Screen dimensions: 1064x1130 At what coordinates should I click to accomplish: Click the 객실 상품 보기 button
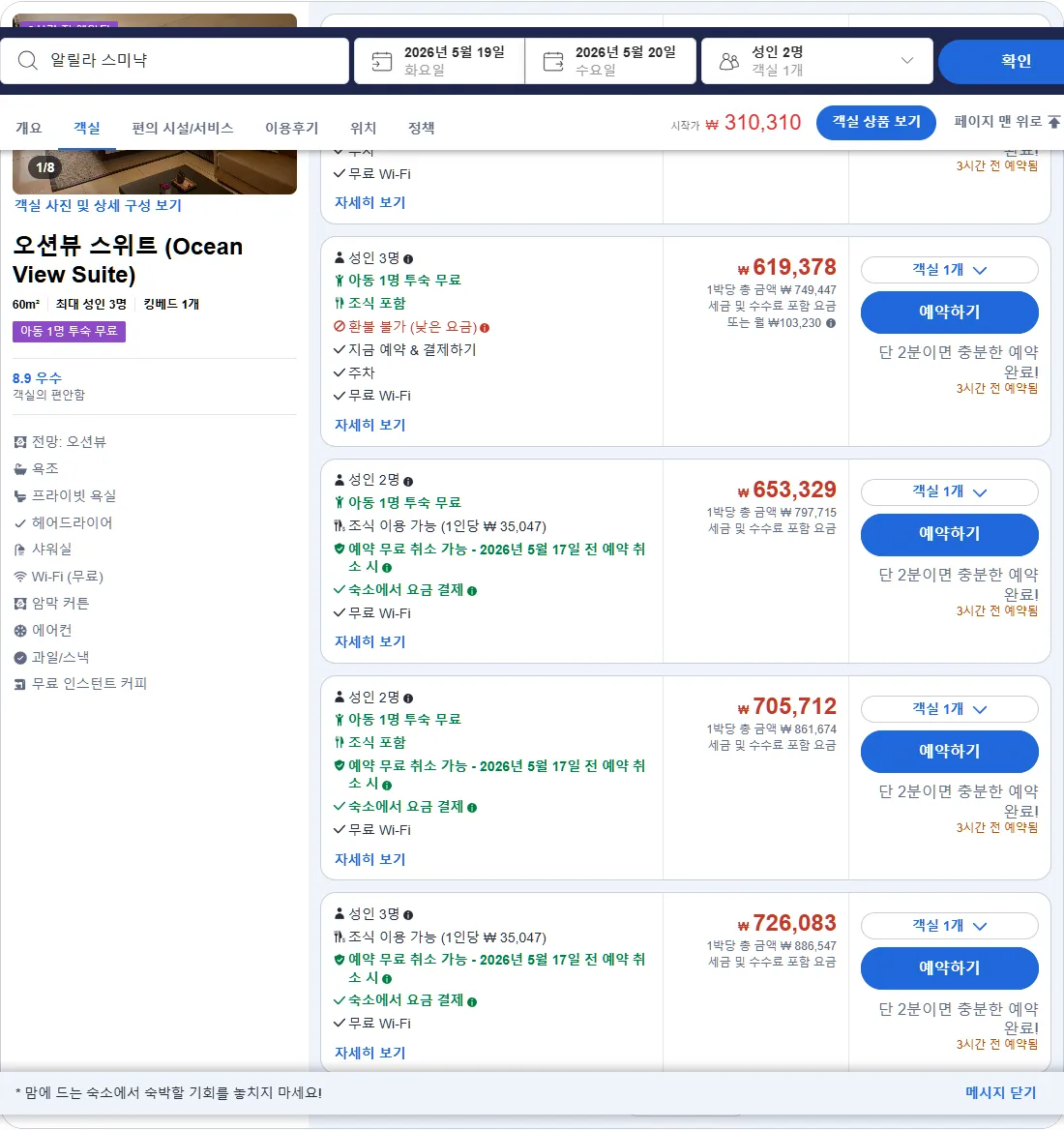876,123
